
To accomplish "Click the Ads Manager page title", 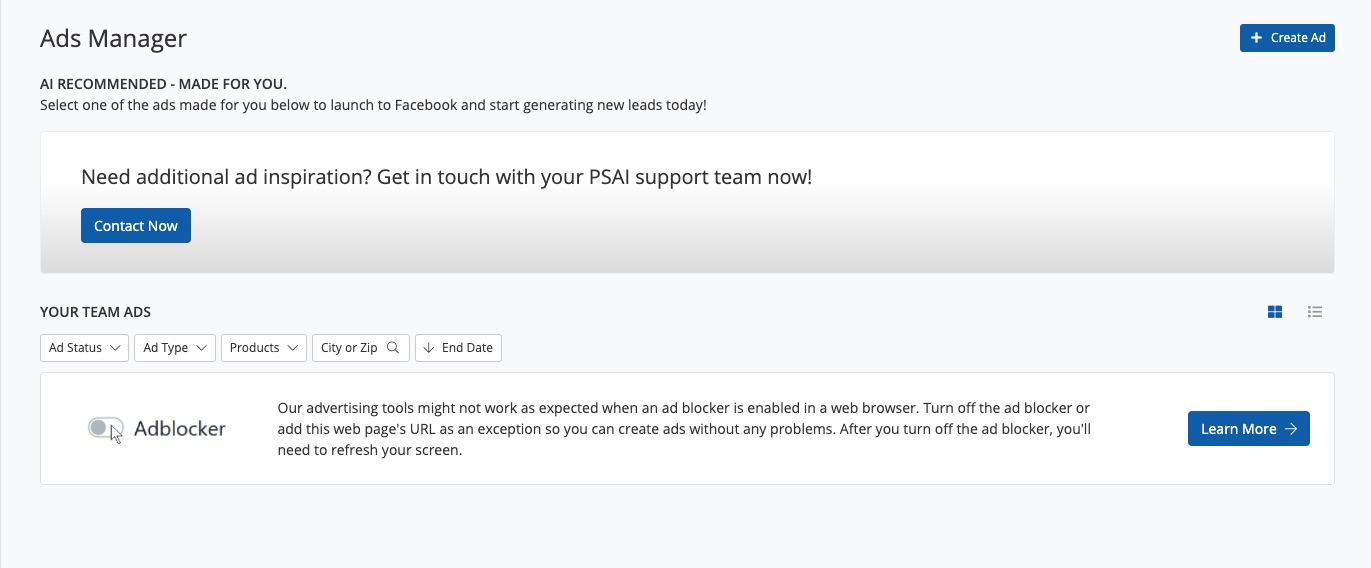I will 113,39.
